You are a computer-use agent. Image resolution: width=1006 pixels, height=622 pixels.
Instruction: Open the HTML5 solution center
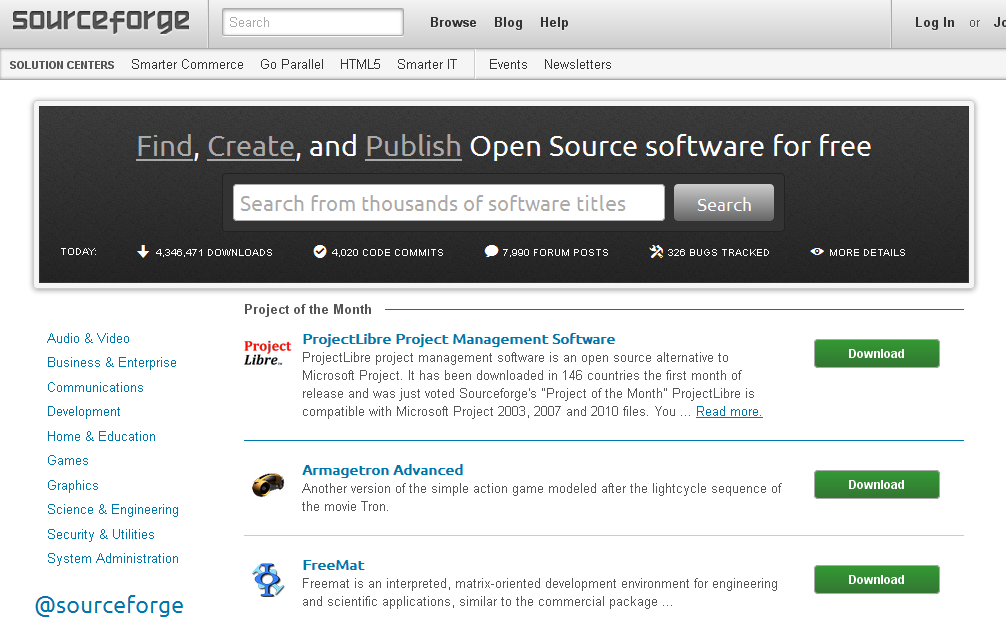click(x=360, y=64)
